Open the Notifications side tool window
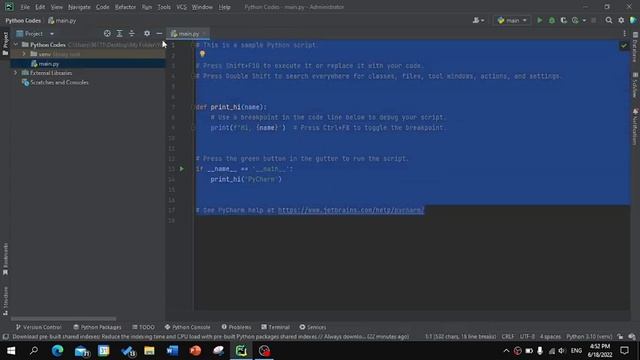640x360 pixels. [x=635, y=127]
